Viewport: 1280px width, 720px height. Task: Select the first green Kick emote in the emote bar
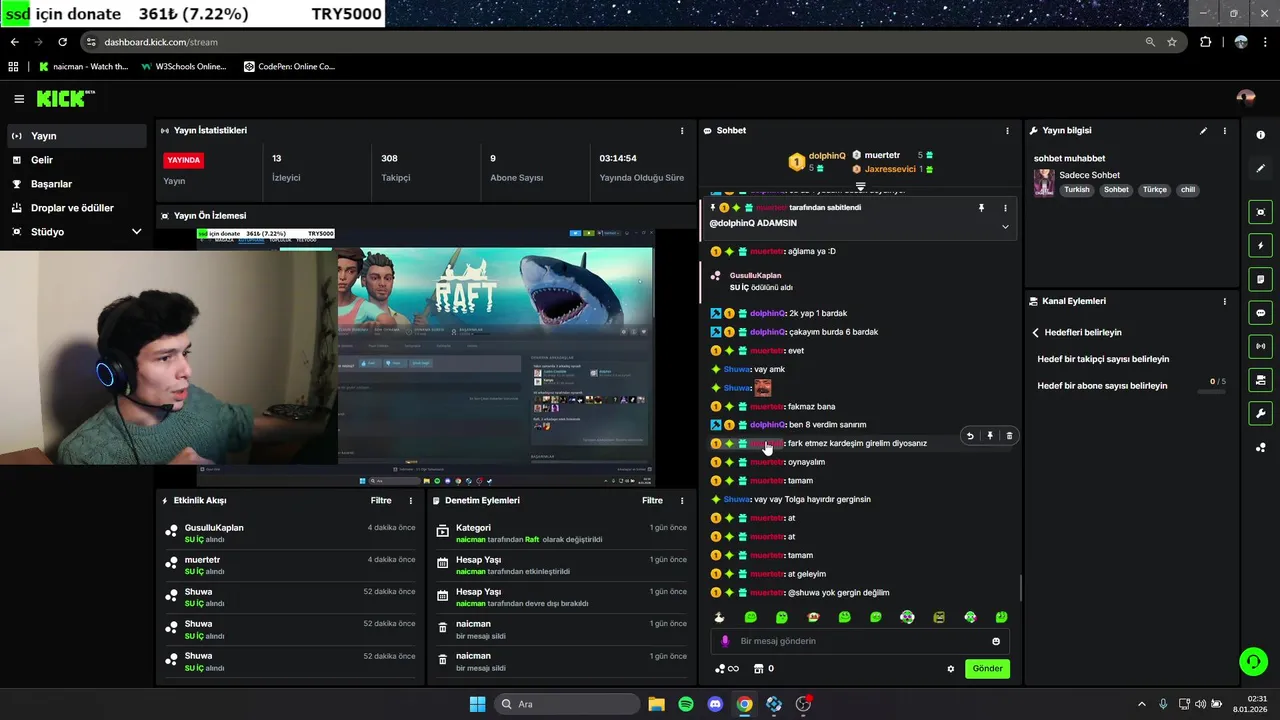coord(750,617)
